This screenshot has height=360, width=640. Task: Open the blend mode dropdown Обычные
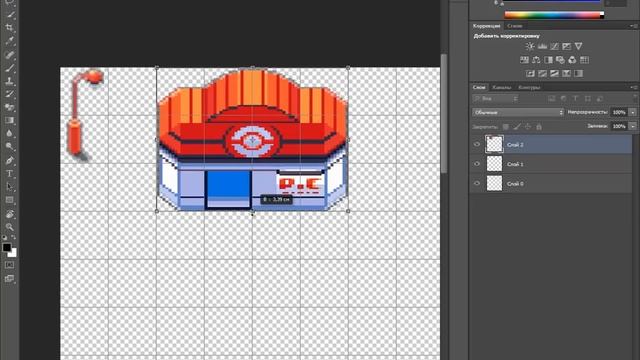tap(518, 112)
